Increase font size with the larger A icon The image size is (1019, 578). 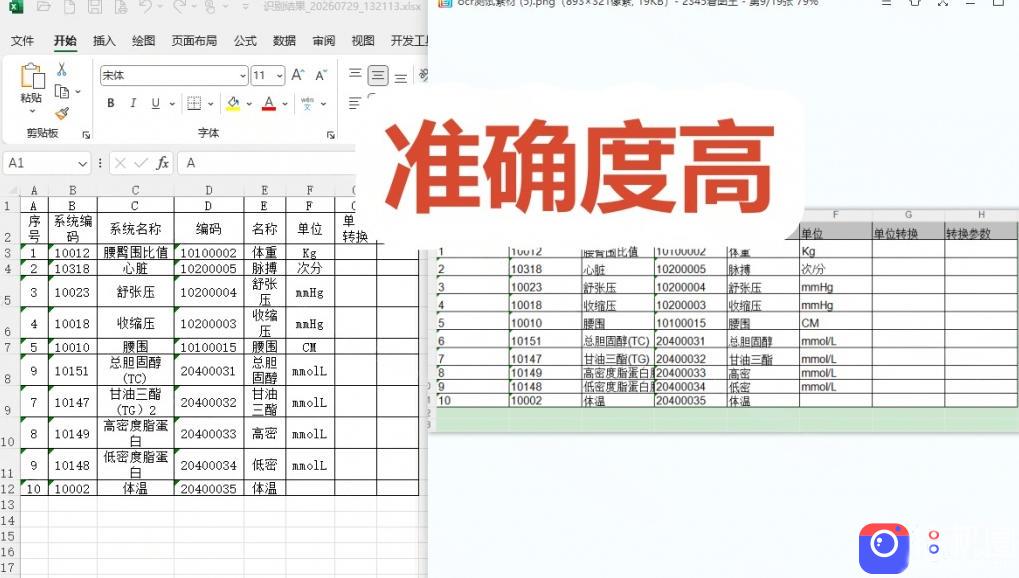click(298, 75)
